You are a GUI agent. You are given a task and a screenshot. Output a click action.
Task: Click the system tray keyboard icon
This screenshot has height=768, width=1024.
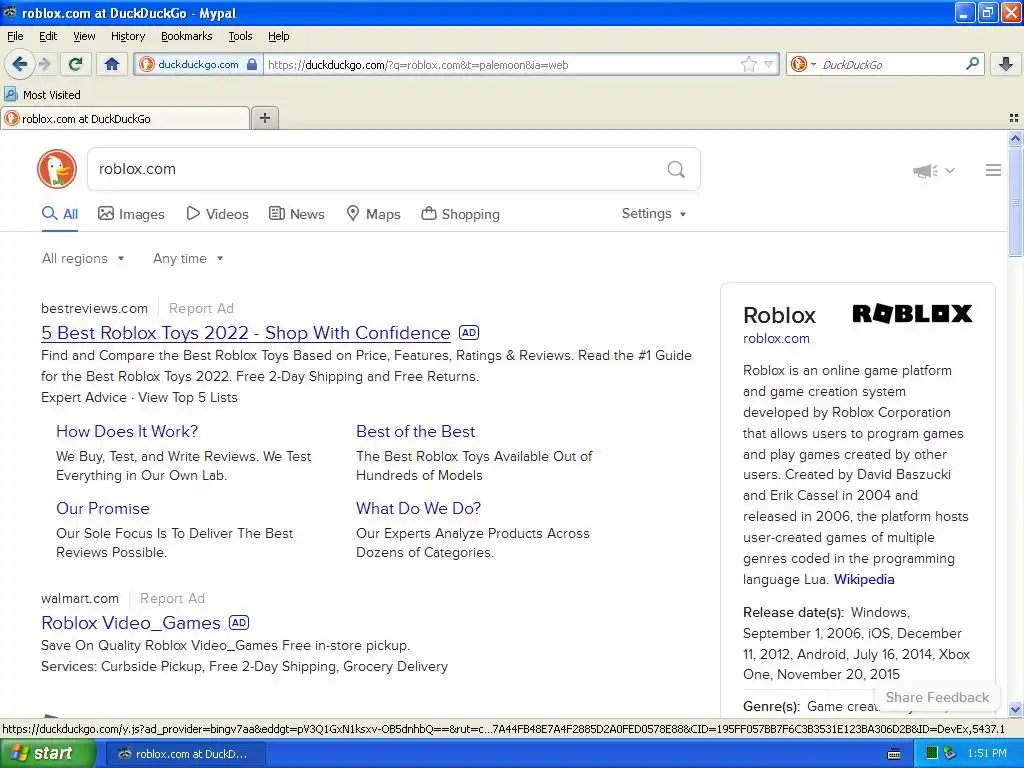pos(894,754)
